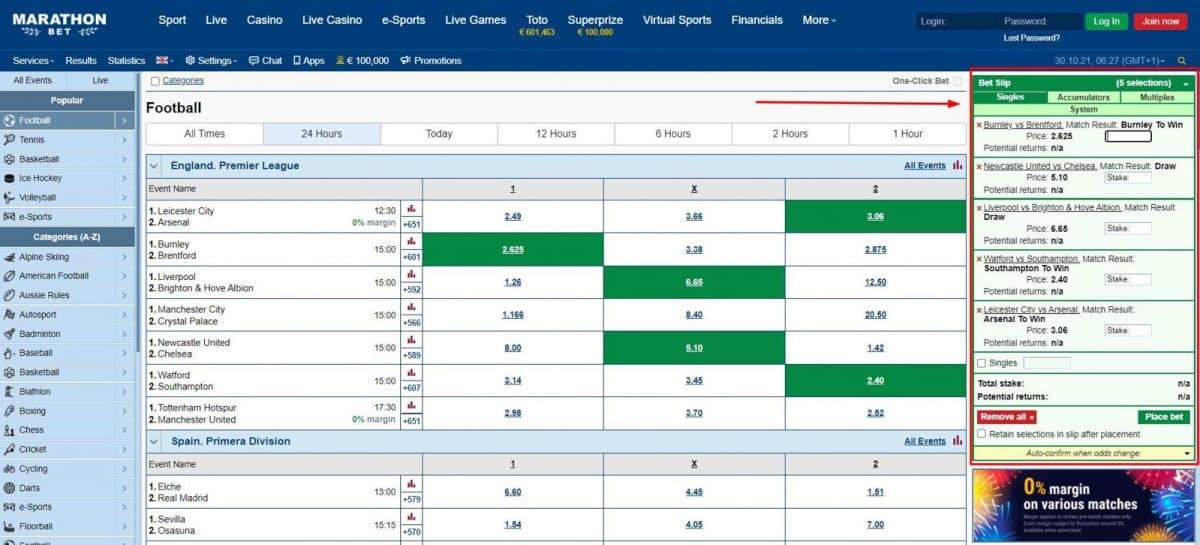Check Retain selections in slip after placement
This screenshot has width=1200, height=545.
pos(981,434)
